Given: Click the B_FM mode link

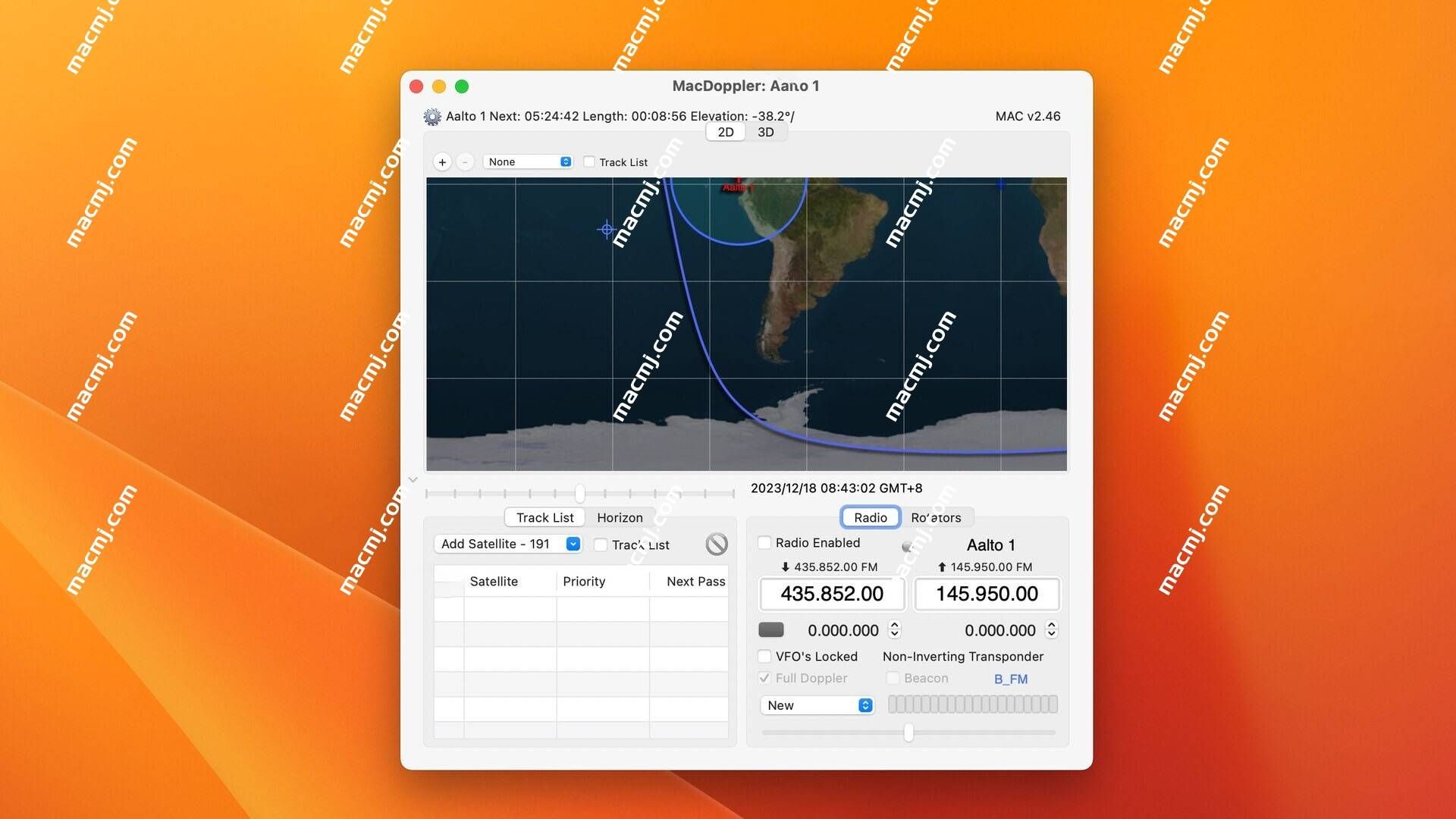Looking at the screenshot, I should coord(1011,679).
